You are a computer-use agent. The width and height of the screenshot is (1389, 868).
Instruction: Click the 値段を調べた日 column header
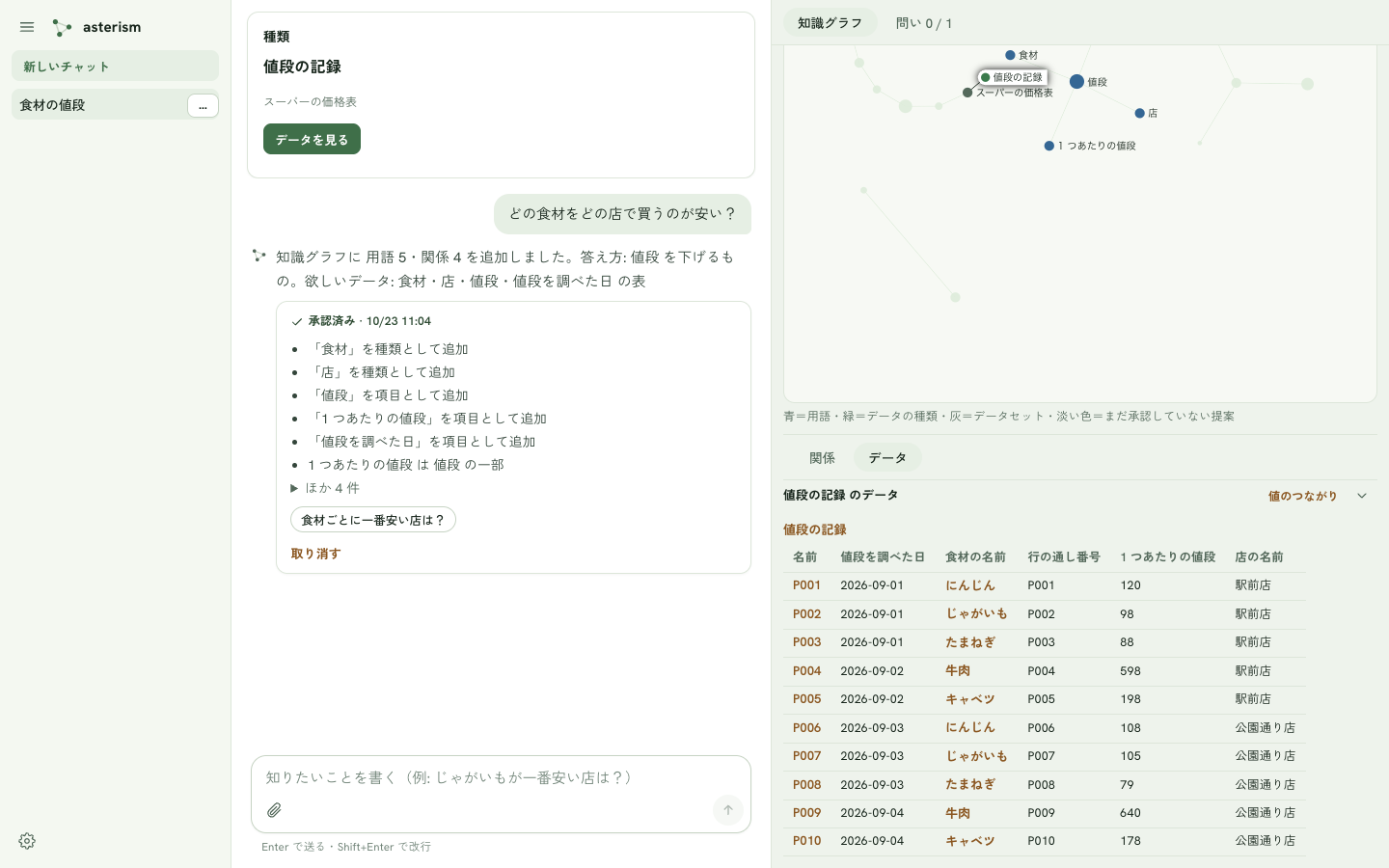pos(883,556)
